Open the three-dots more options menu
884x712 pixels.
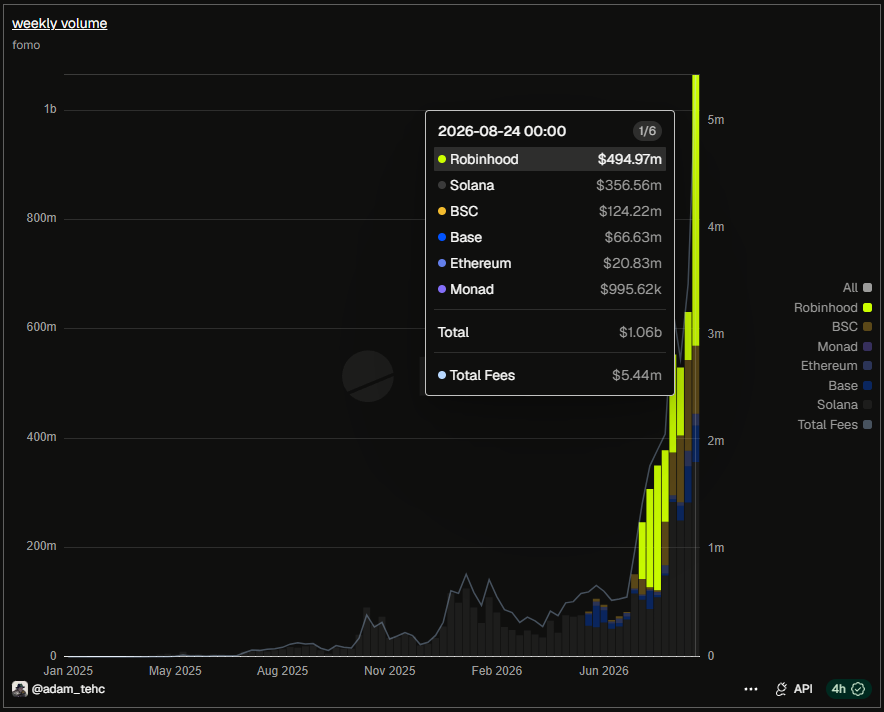tap(751, 689)
